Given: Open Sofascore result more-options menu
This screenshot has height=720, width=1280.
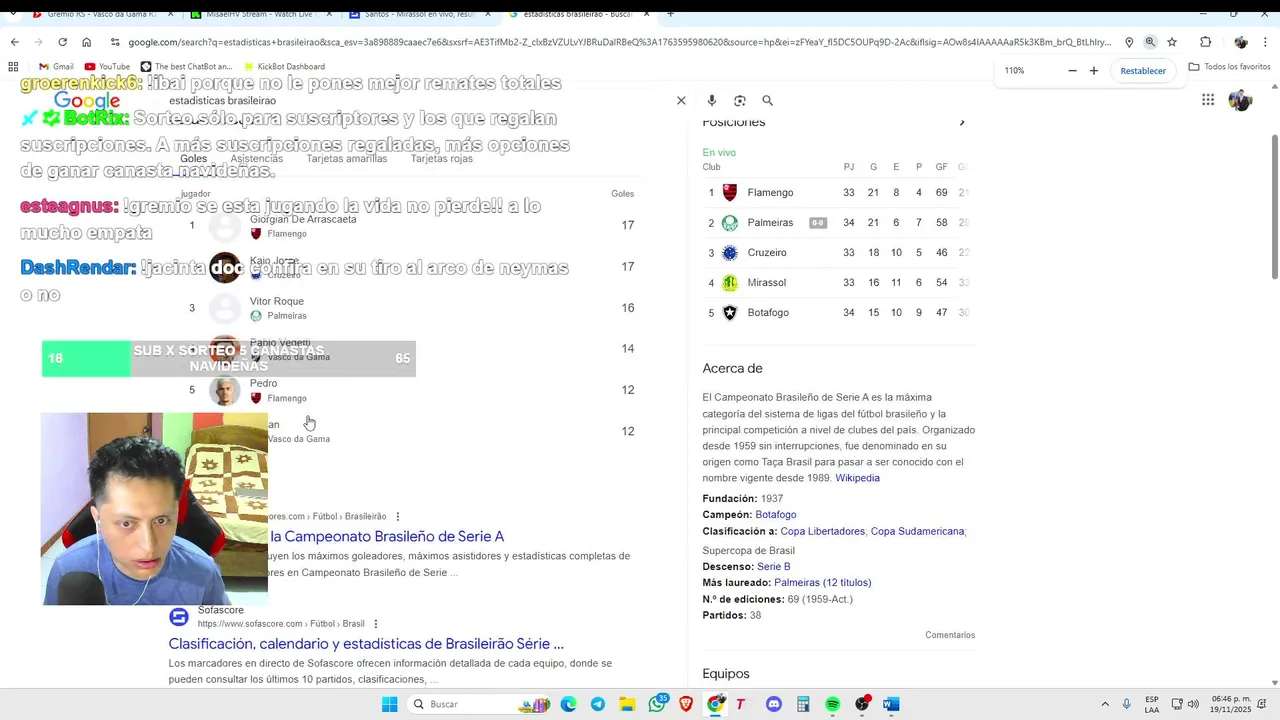Looking at the screenshot, I should (376, 624).
